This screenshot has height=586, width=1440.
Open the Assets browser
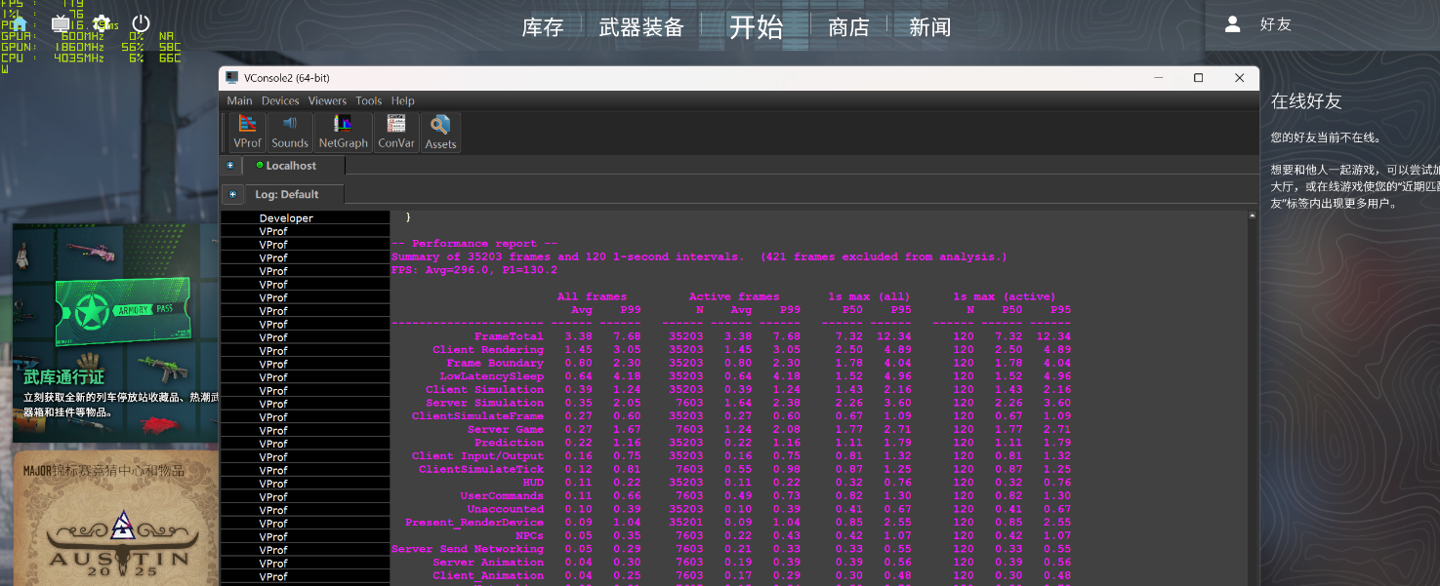(440, 132)
